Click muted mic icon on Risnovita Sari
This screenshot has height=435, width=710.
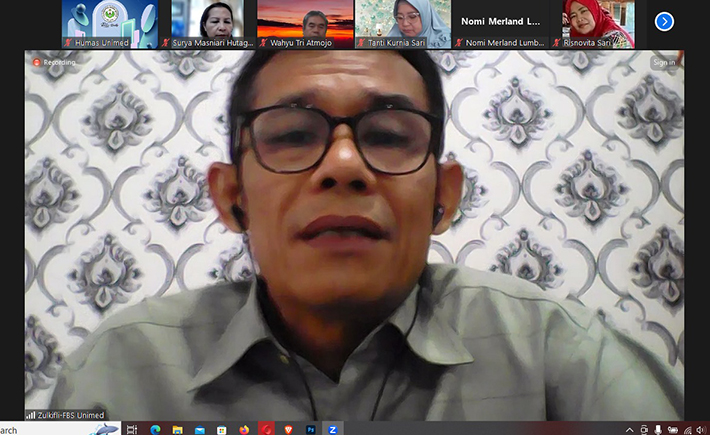(557, 43)
